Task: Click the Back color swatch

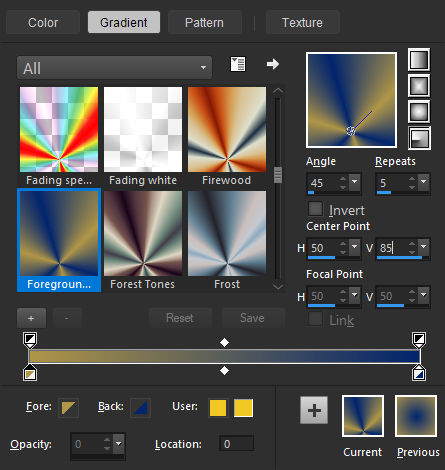Action: point(140,408)
